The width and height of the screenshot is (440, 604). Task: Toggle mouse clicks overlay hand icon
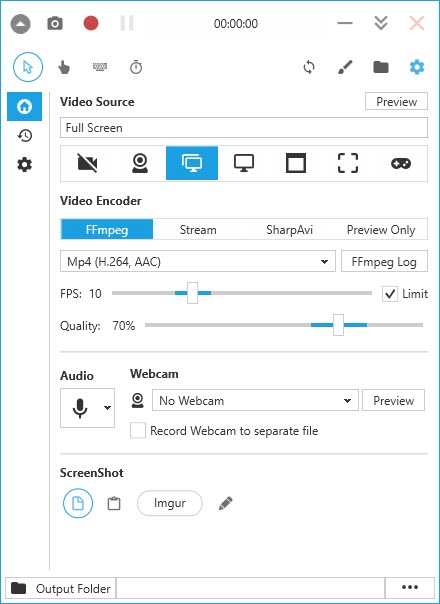pyautogui.click(x=64, y=67)
